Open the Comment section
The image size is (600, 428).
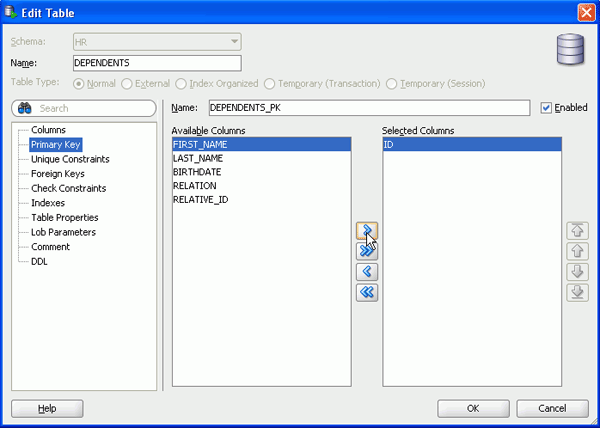click(x=50, y=247)
